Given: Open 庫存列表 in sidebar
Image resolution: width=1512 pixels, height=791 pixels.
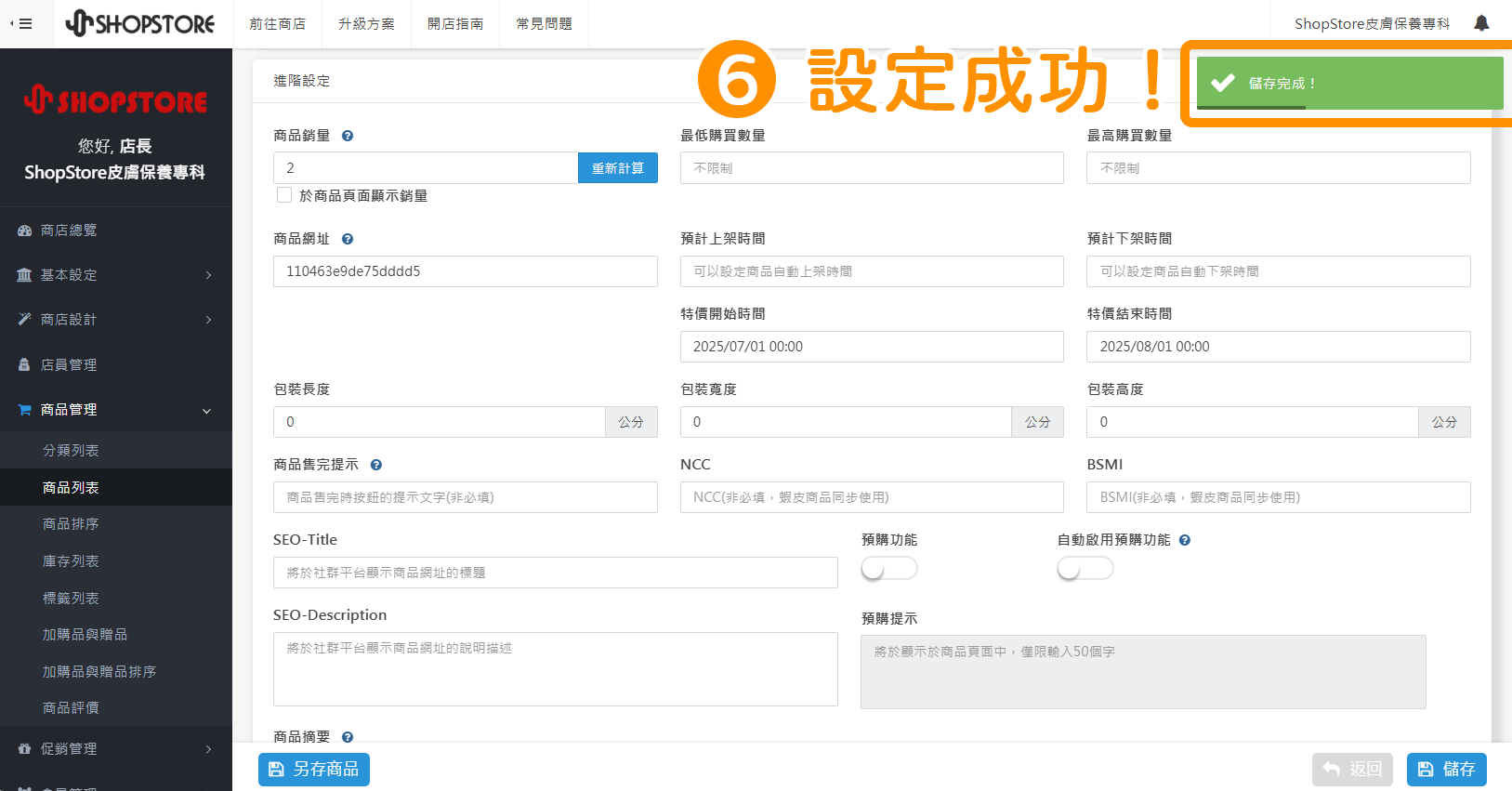Looking at the screenshot, I should click(x=116, y=561).
